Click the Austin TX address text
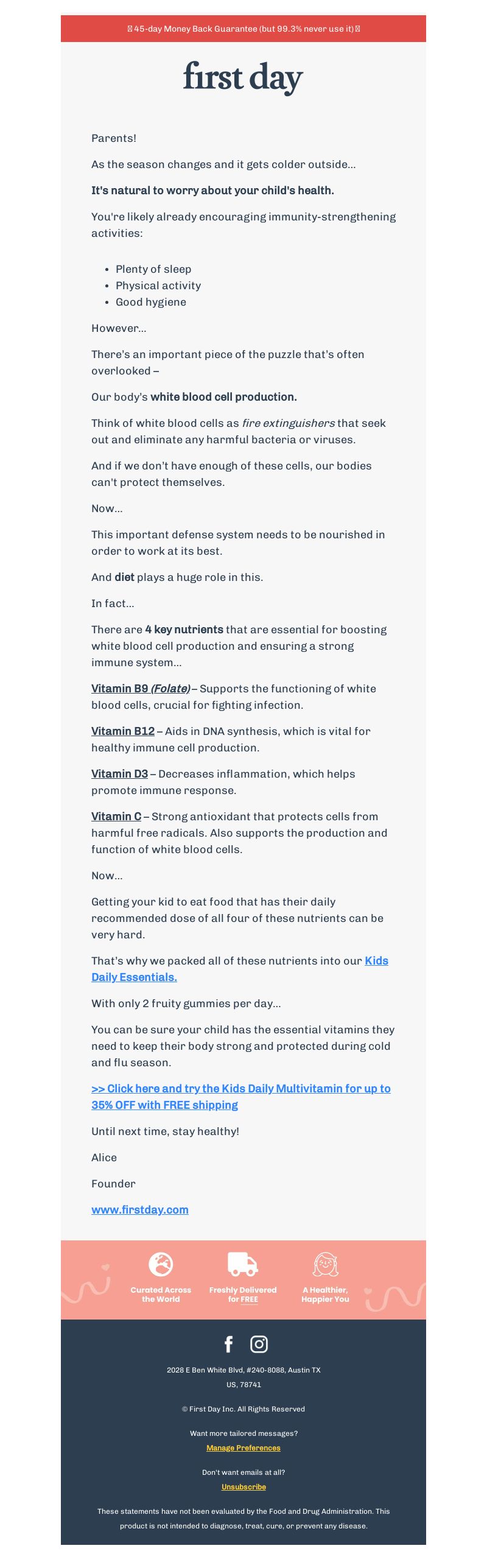 click(x=243, y=1377)
